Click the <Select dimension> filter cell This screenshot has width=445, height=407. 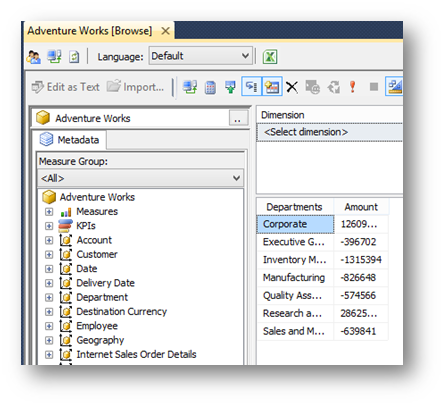[329, 132]
